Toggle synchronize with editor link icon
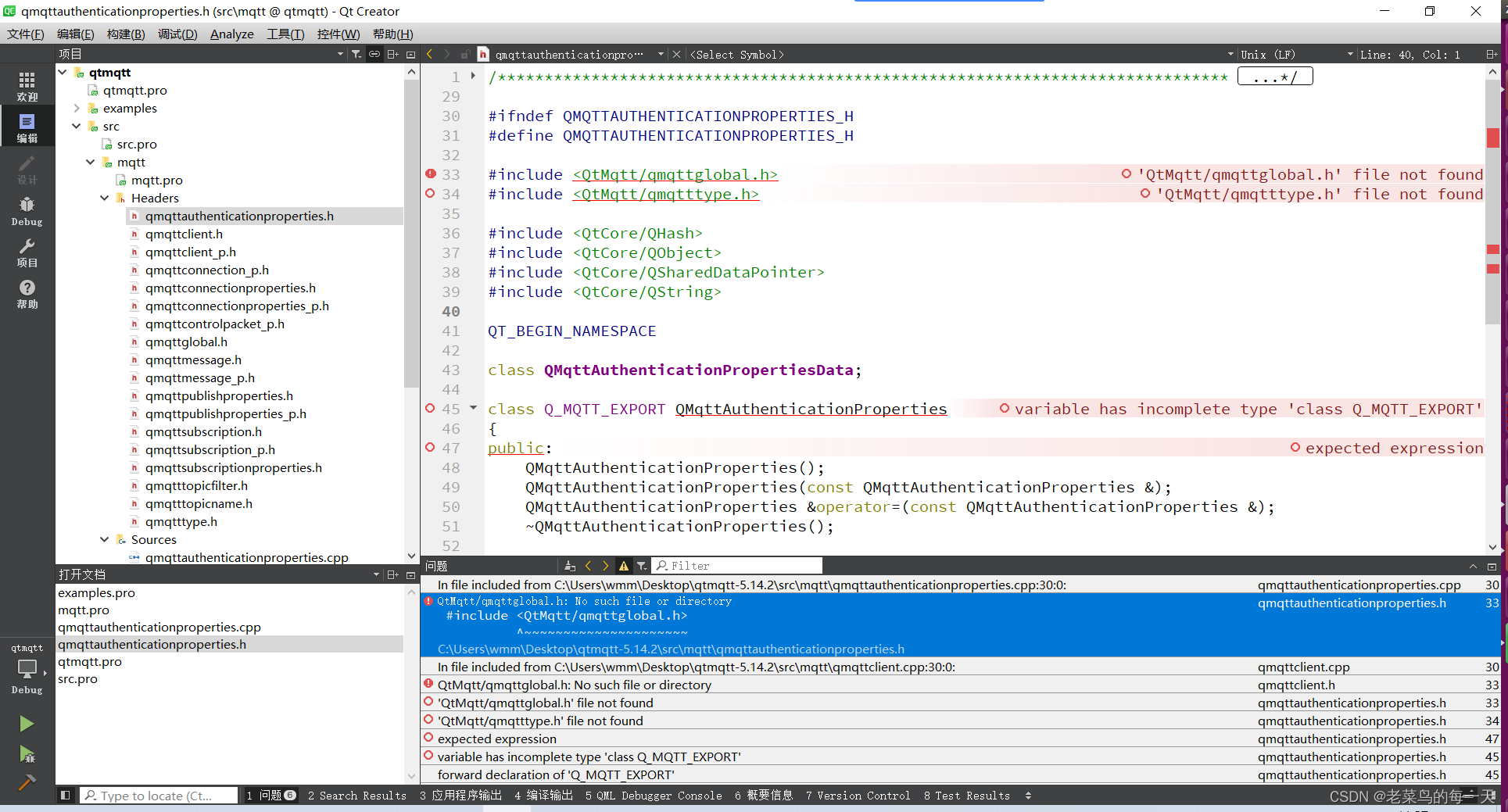The height and width of the screenshot is (812, 1508). (374, 54)
